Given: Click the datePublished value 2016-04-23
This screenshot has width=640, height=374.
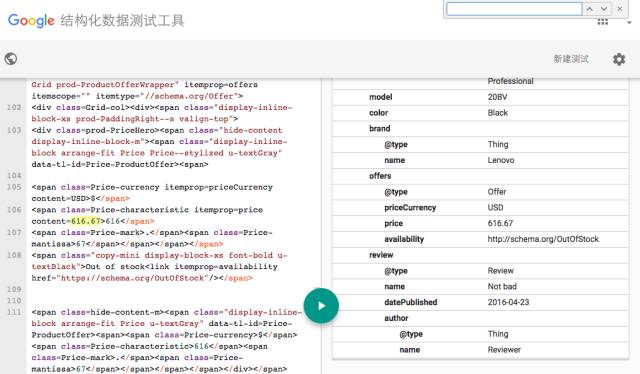Looking at the screenshot, I should point(508,303).
